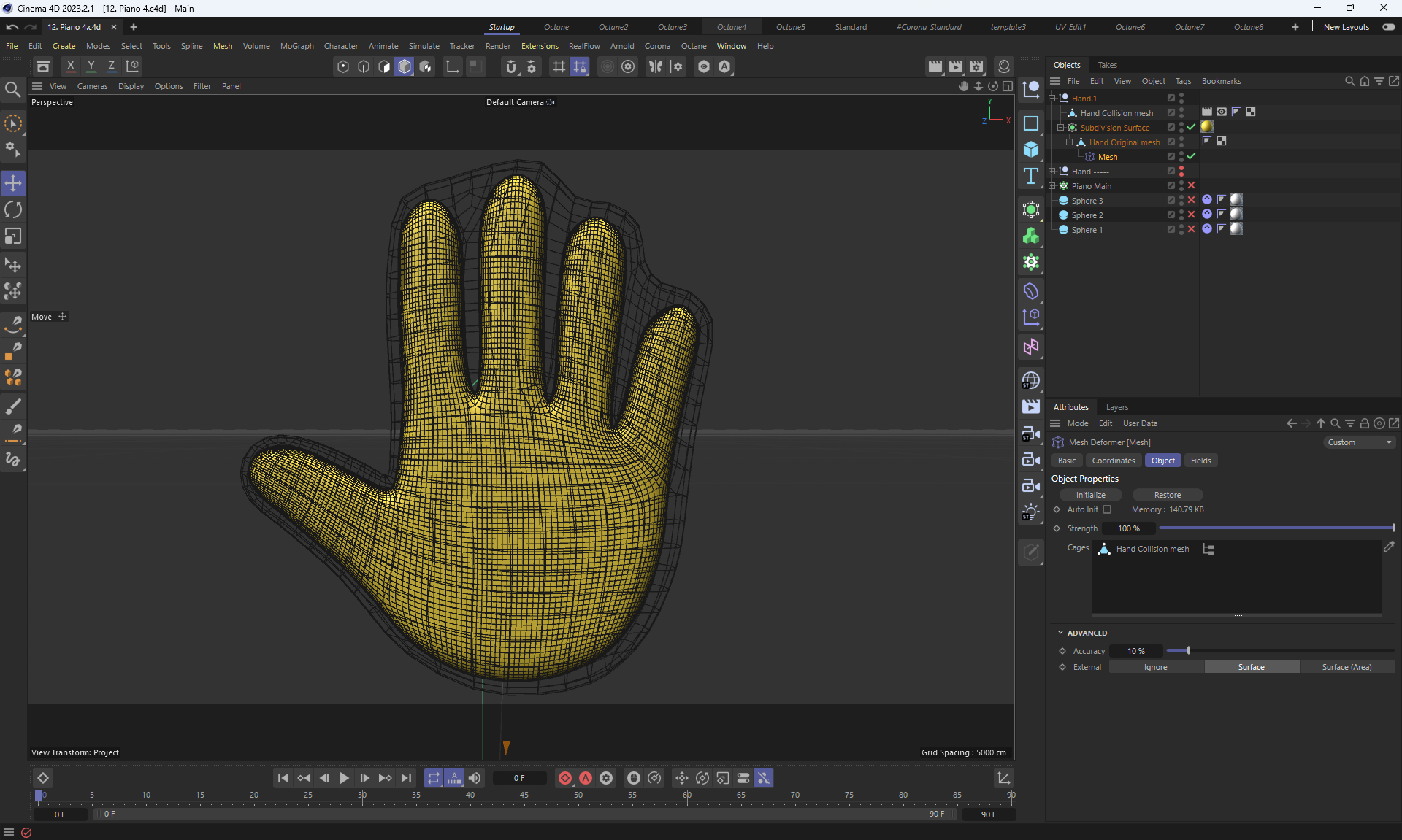Click the Accuracy slider handle

coord(1188,650)
